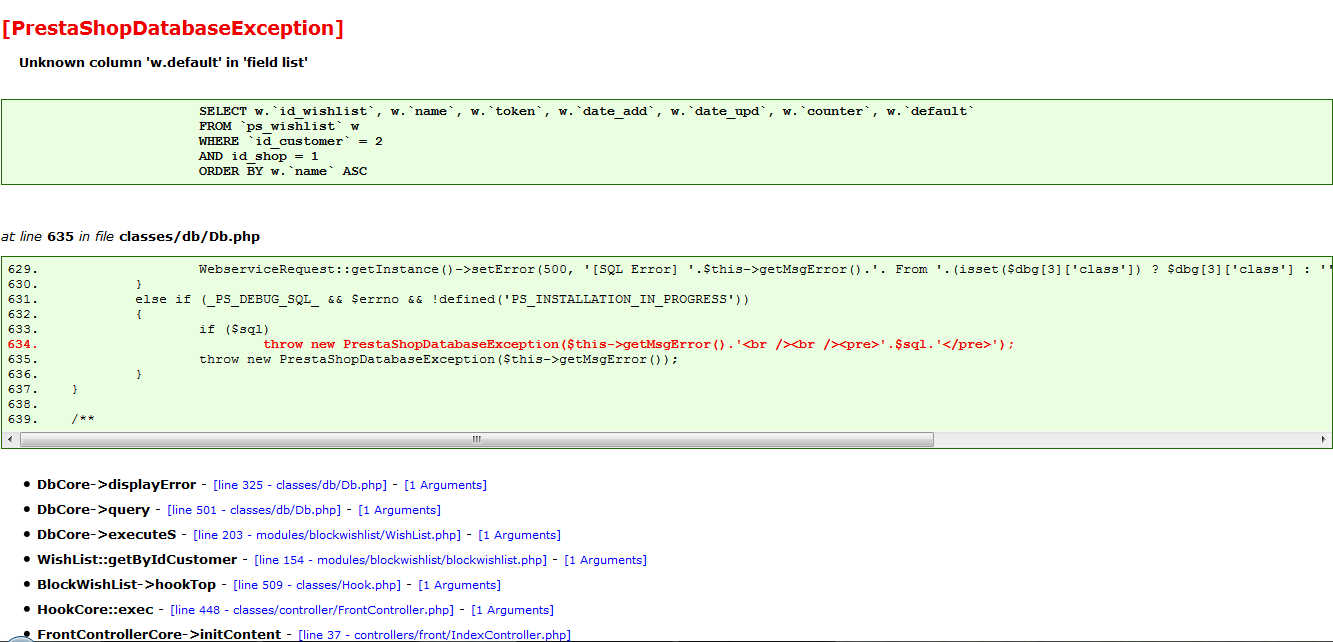Expand the DbCore->displayError arguments link

[x=445, y=485]
